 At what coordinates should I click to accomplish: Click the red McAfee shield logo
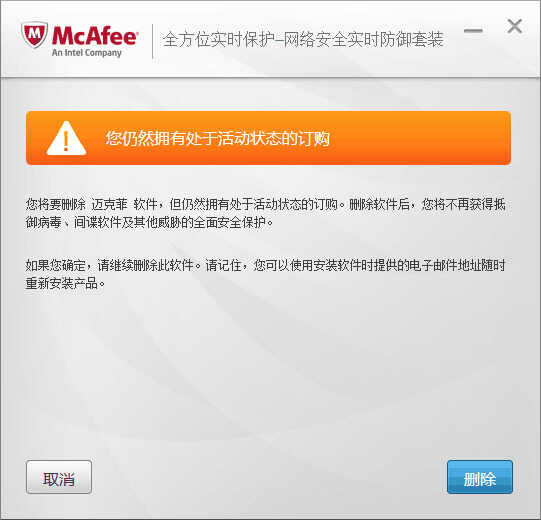[x=34, y=35]
